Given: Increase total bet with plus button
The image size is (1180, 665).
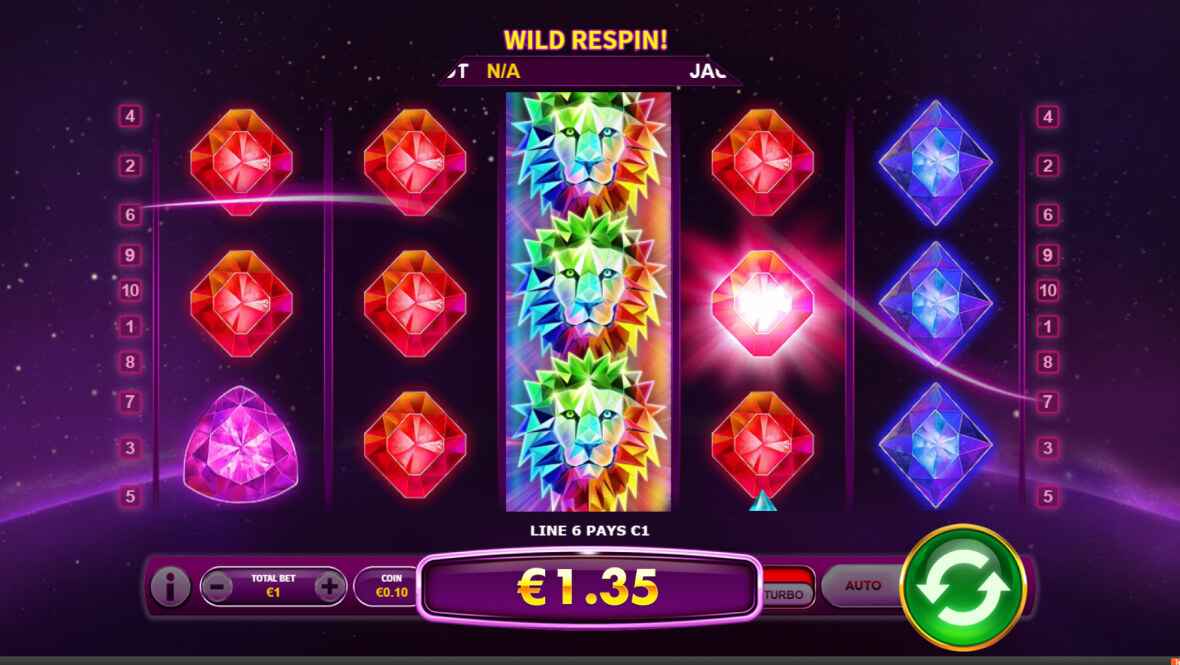Looking at the screenshot, I should [x=329, y=587].
